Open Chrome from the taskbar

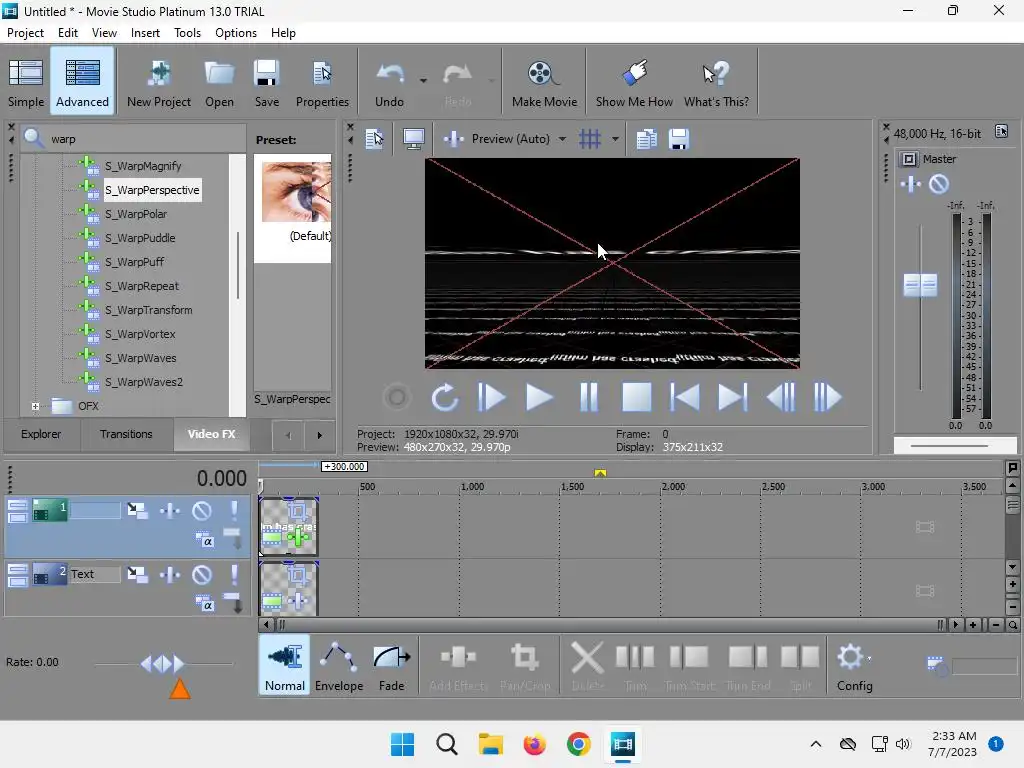click(578, 744)
